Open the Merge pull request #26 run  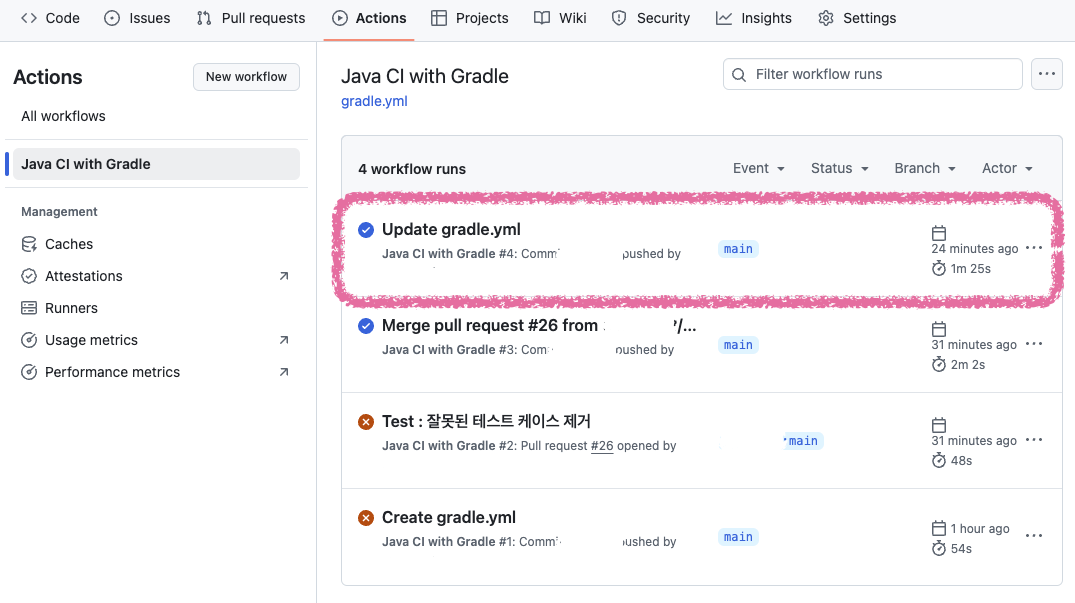pyautogui.click(x=539, y=325)
